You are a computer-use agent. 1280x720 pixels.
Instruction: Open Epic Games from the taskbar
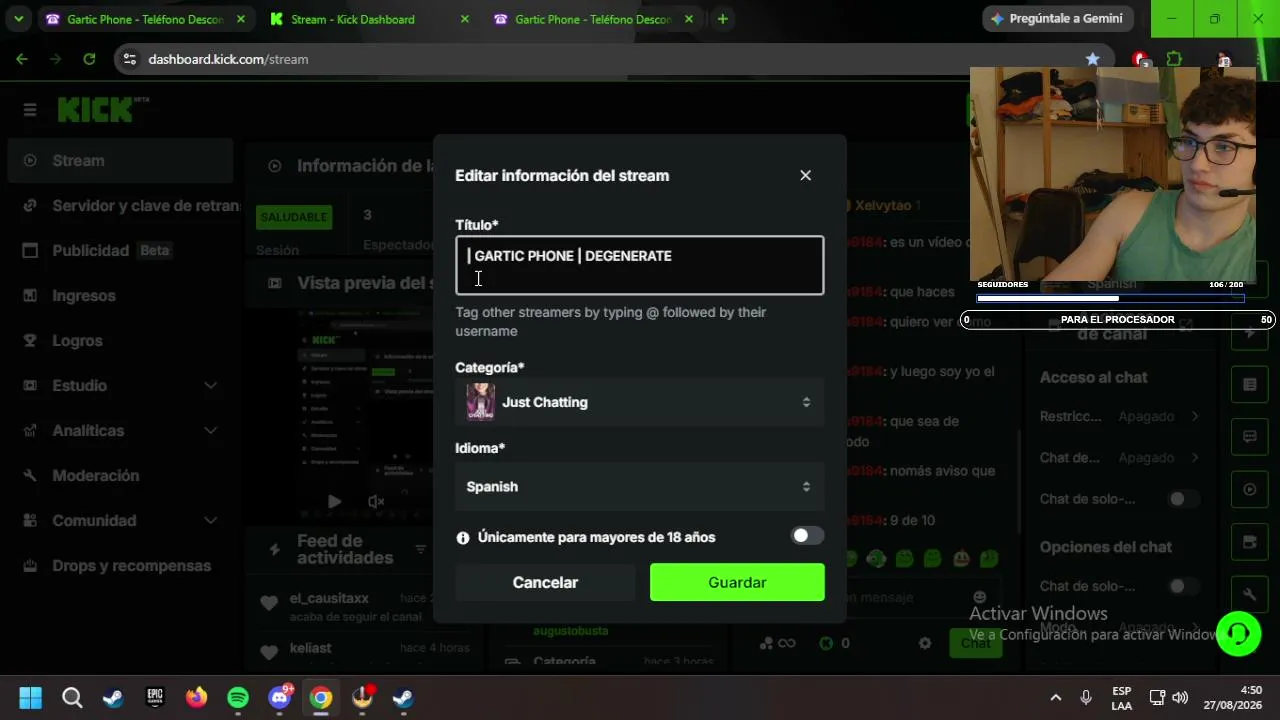pyautogui.click(x=155, y=697)
